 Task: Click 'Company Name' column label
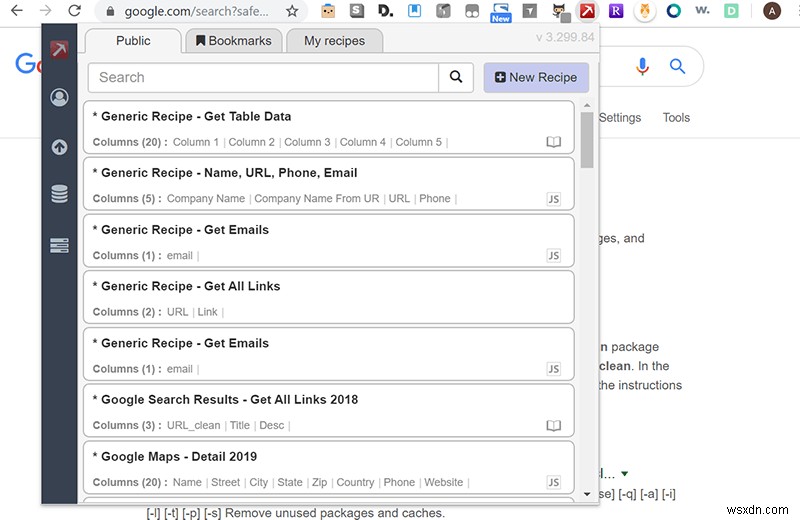206,199
